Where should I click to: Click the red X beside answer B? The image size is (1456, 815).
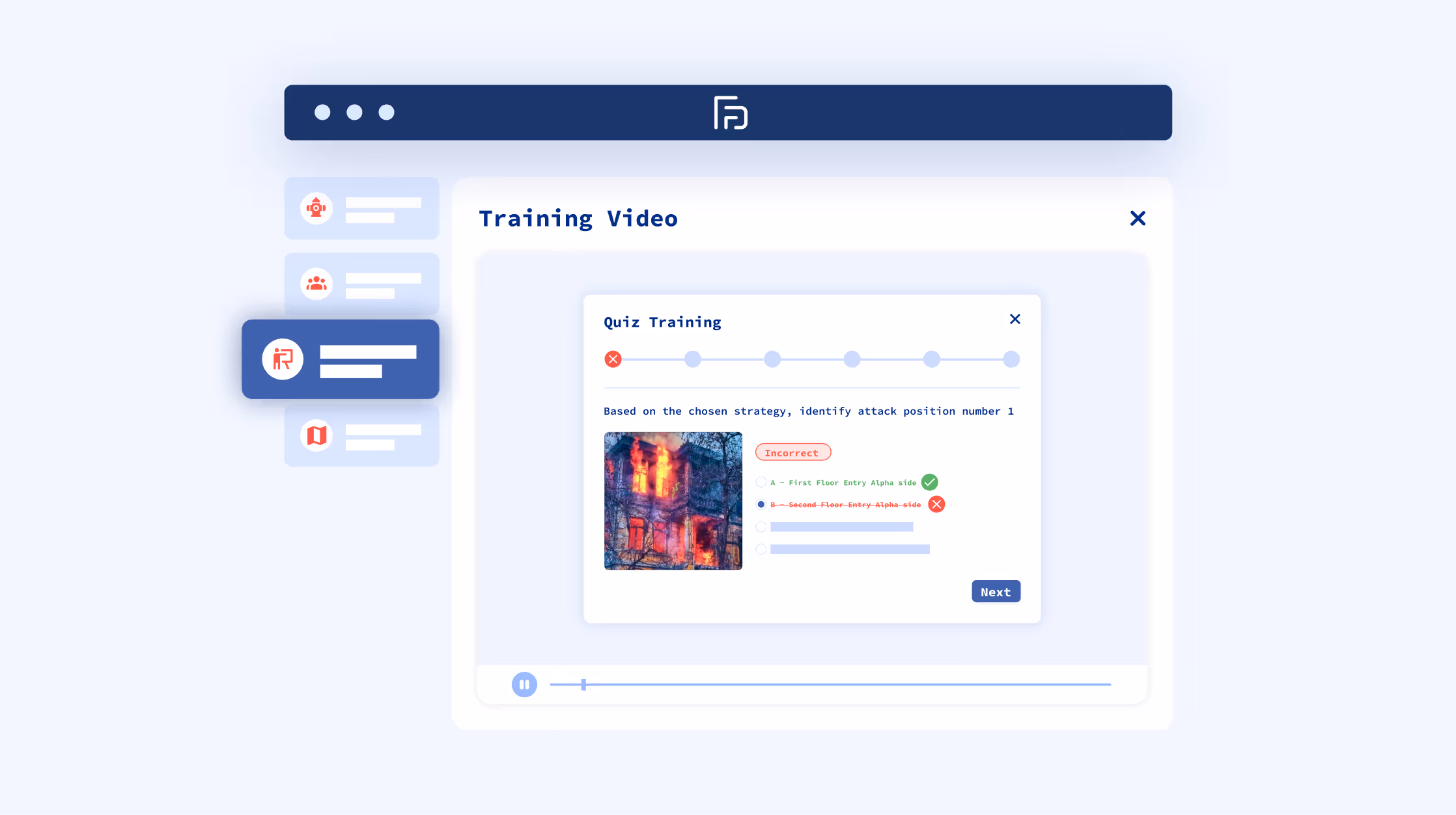[936, 504]
